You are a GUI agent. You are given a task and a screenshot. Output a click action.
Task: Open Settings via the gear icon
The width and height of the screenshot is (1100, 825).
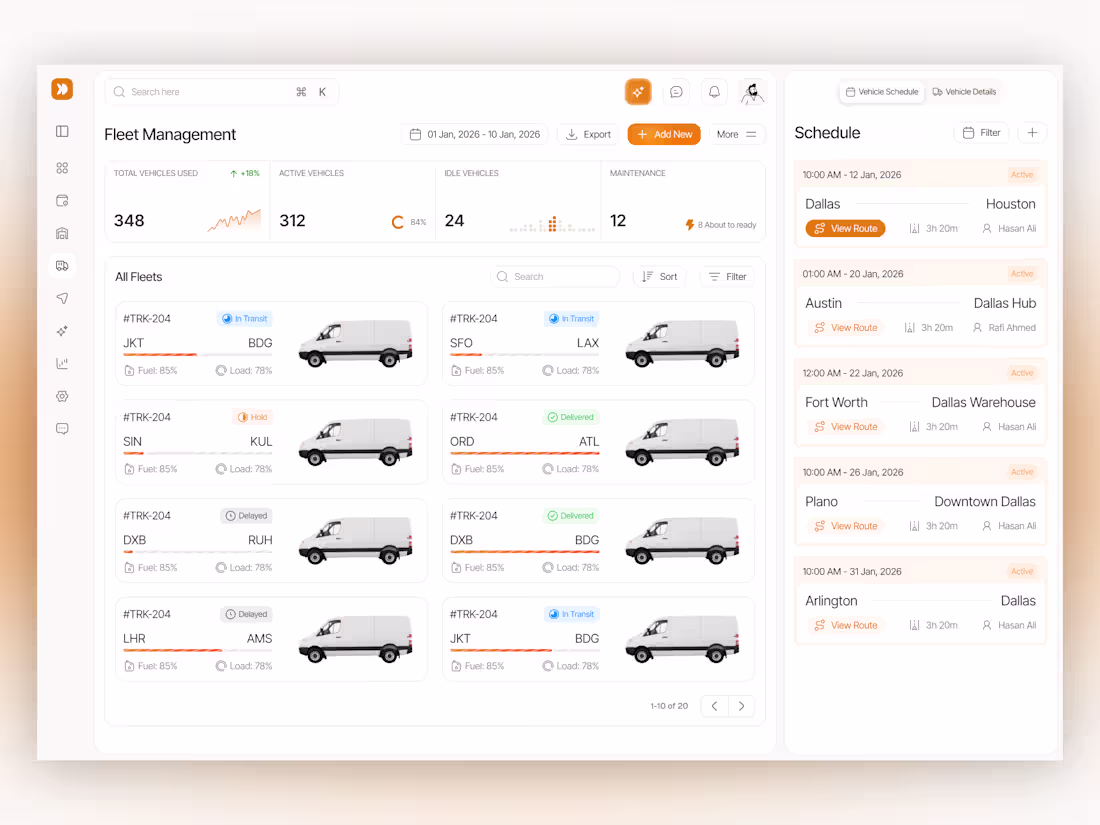pyautogui.click(x=62, y=396)
